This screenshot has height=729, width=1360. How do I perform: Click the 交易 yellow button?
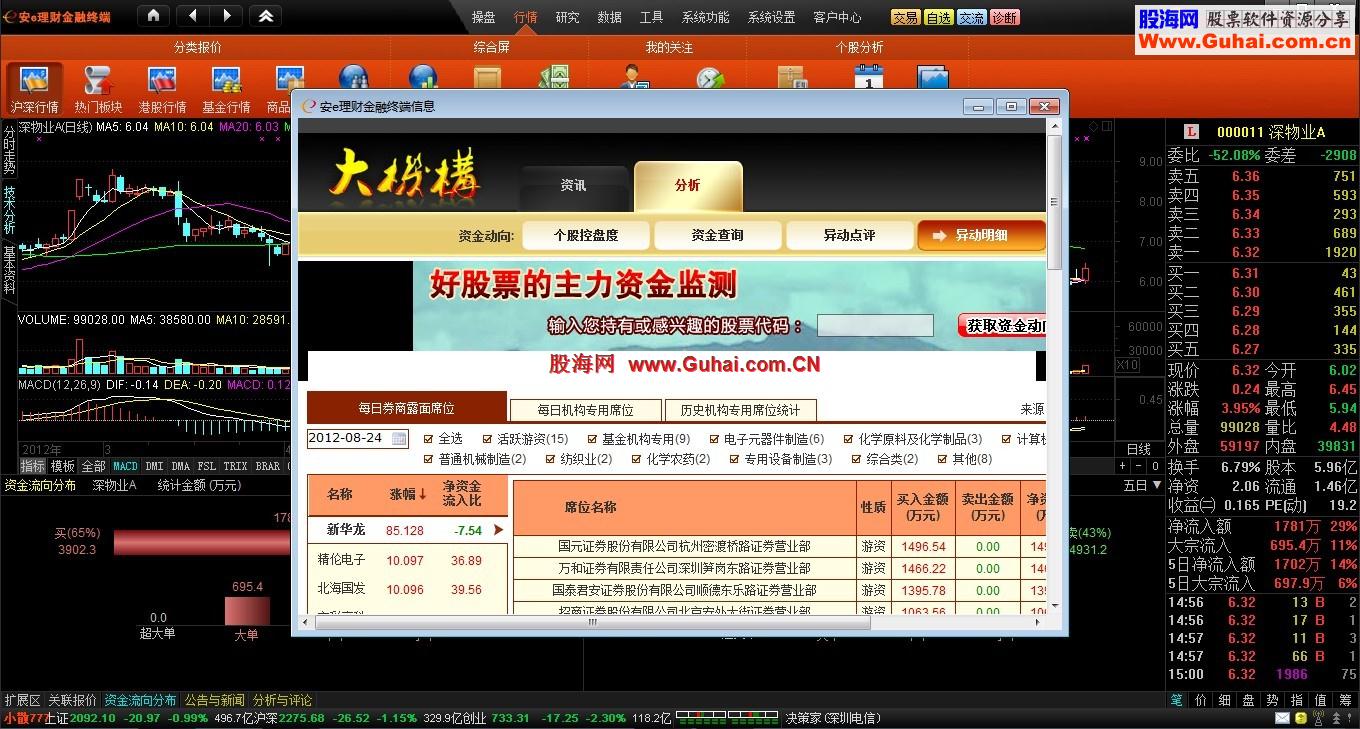[905, 17]
